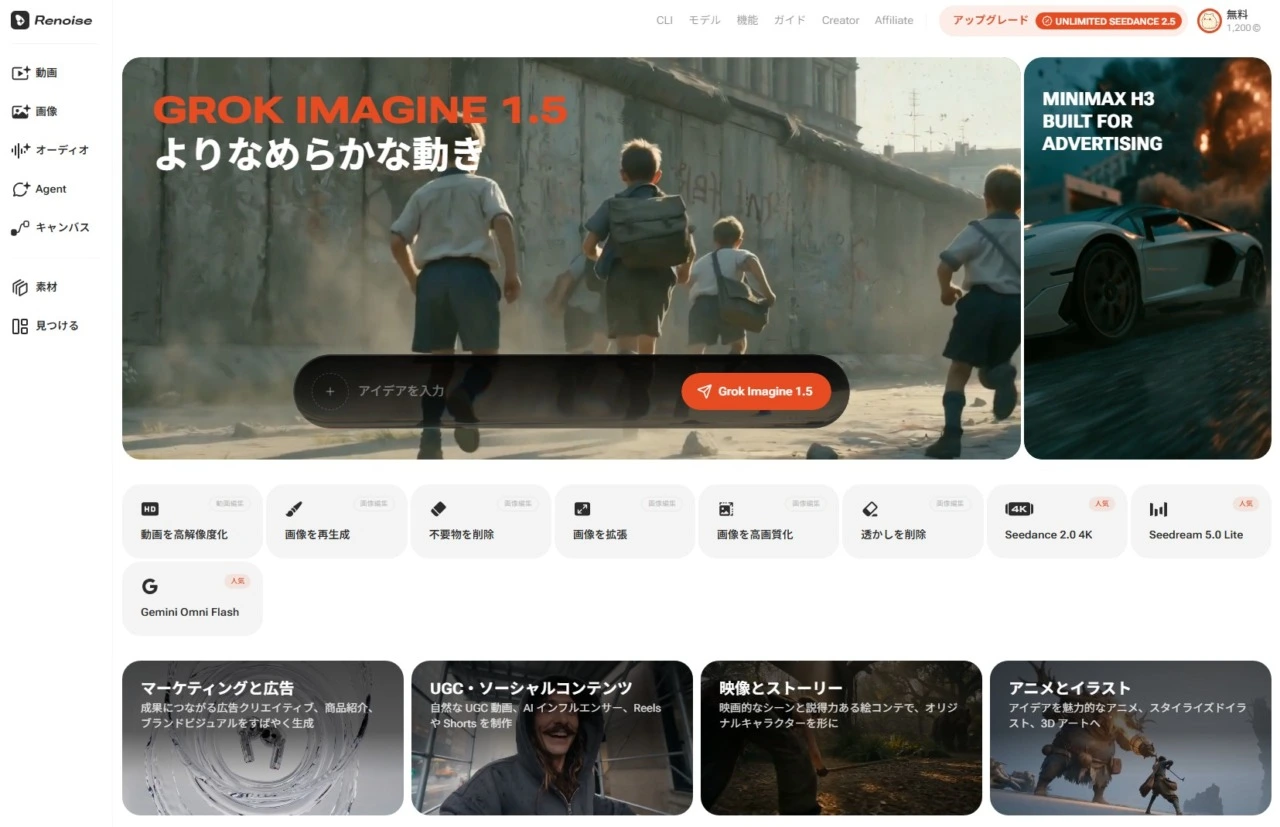Click the 1,200 credits balance
This screenshot has height=827, width=1280.
(x=1243, y=28)
